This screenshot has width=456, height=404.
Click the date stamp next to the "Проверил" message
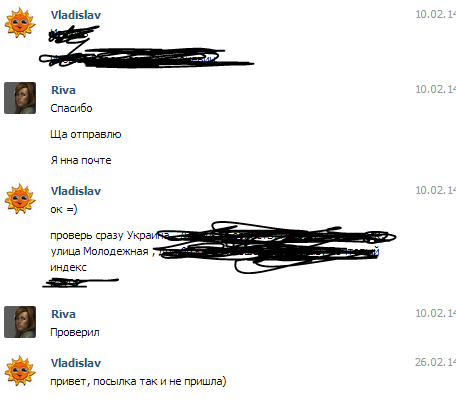pyautogui.click(x=435, y=313)
